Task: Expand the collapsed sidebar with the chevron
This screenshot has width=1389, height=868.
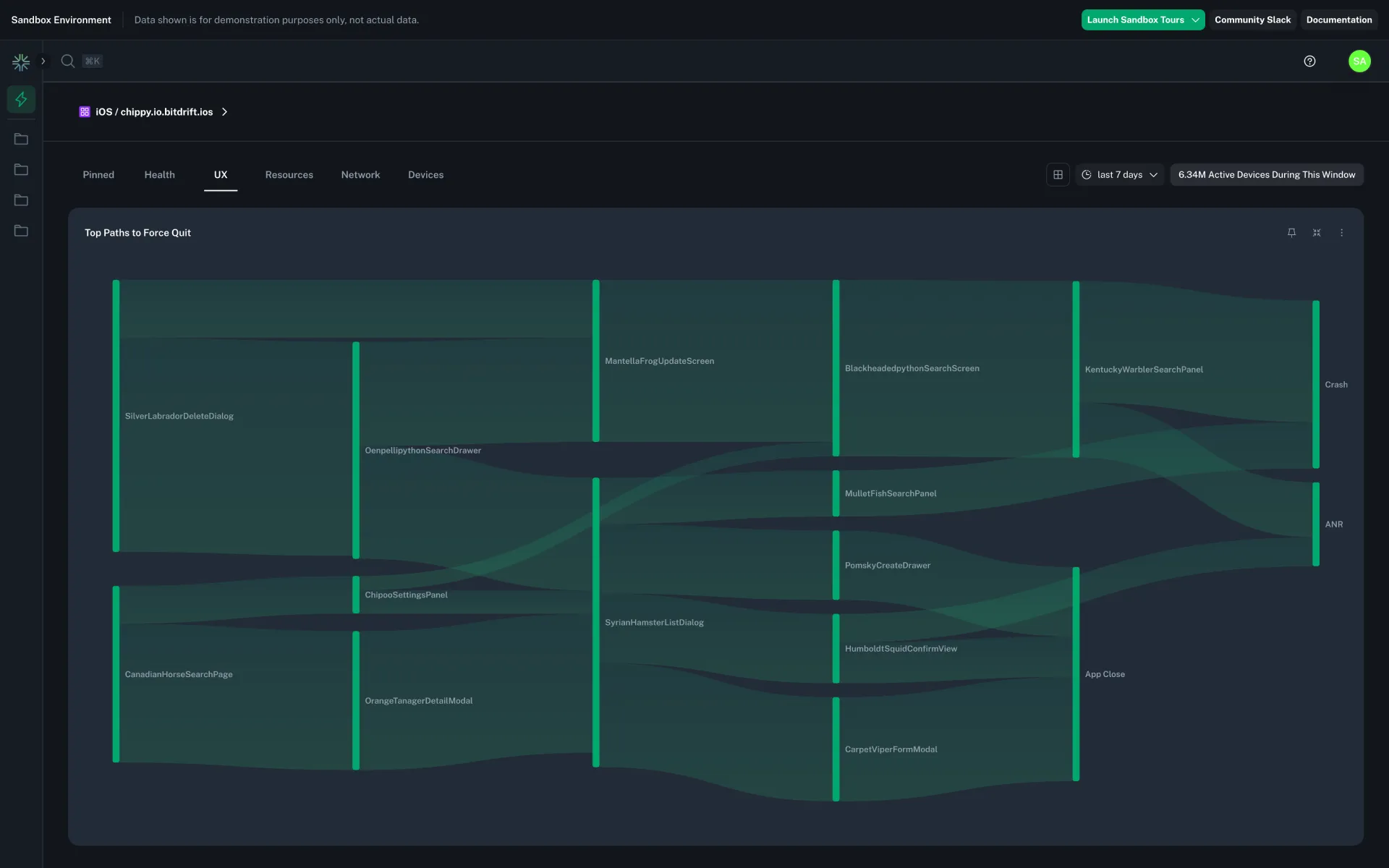Action: tap(43, 61)
